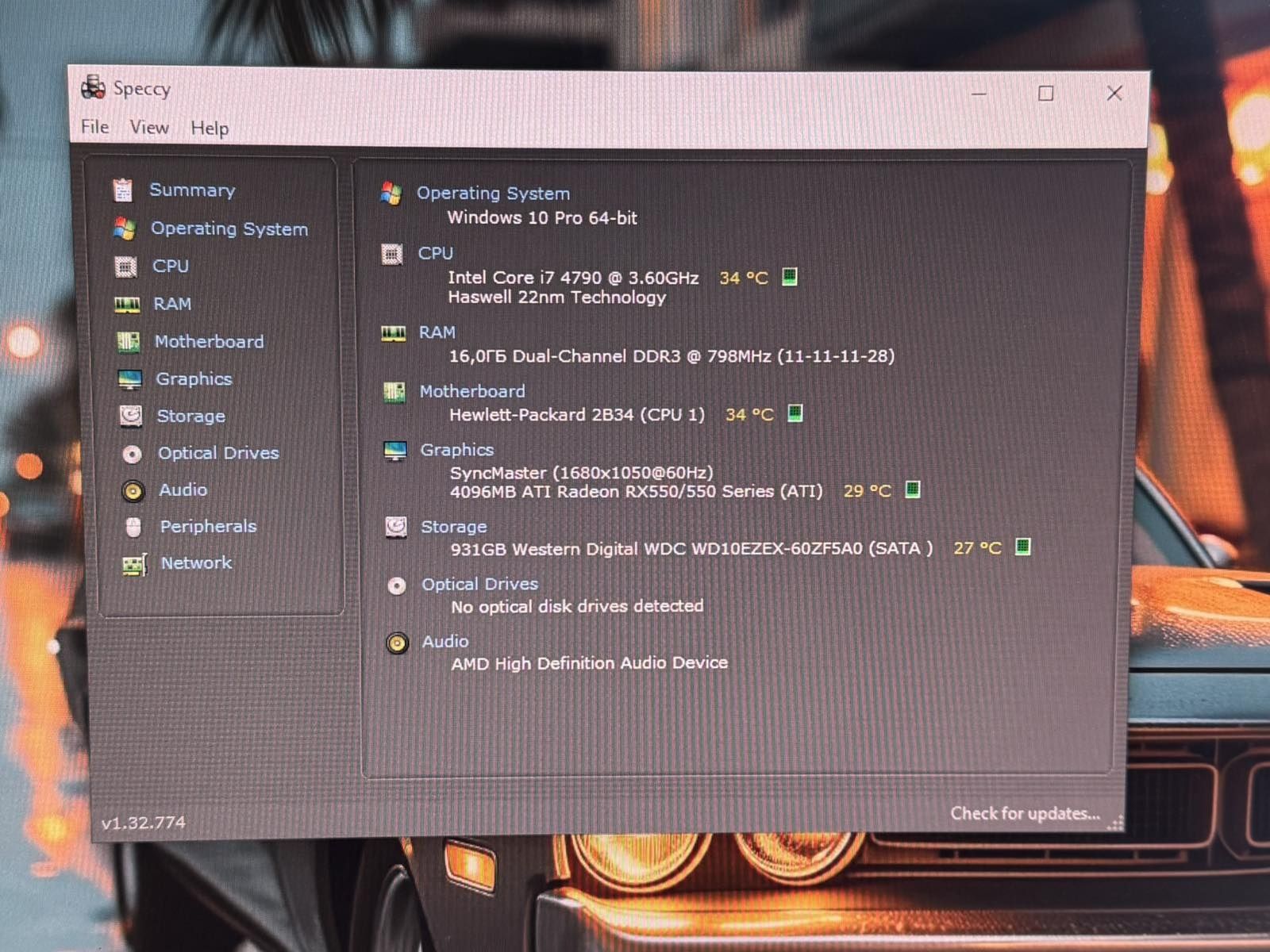
Task: Click the Summary clipboard icon in sidebar
Action: (x=123, y=190)
